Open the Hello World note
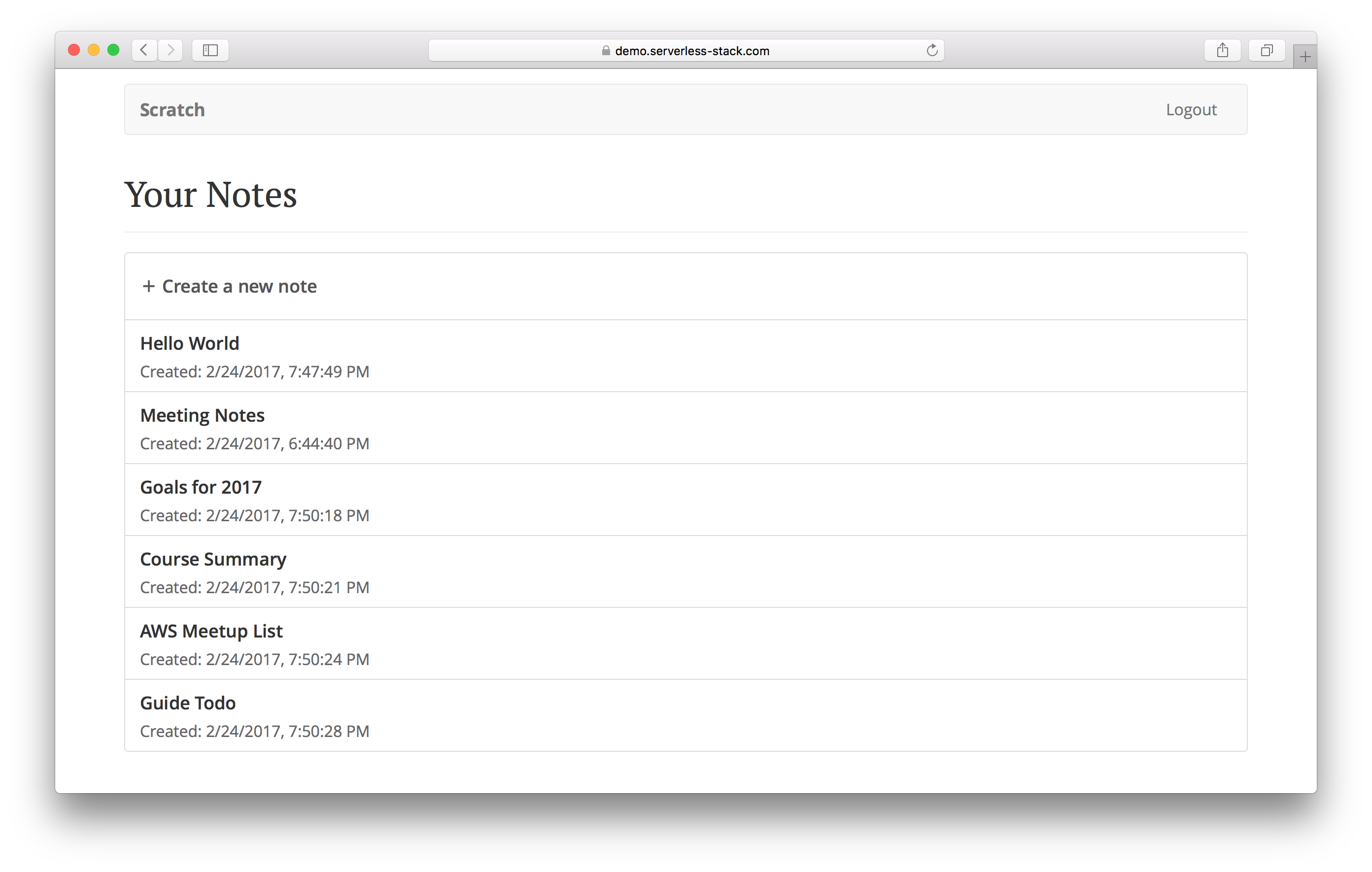Viewport: 1372px width, 872px height. pyautogui.click(x=190, y=344)
